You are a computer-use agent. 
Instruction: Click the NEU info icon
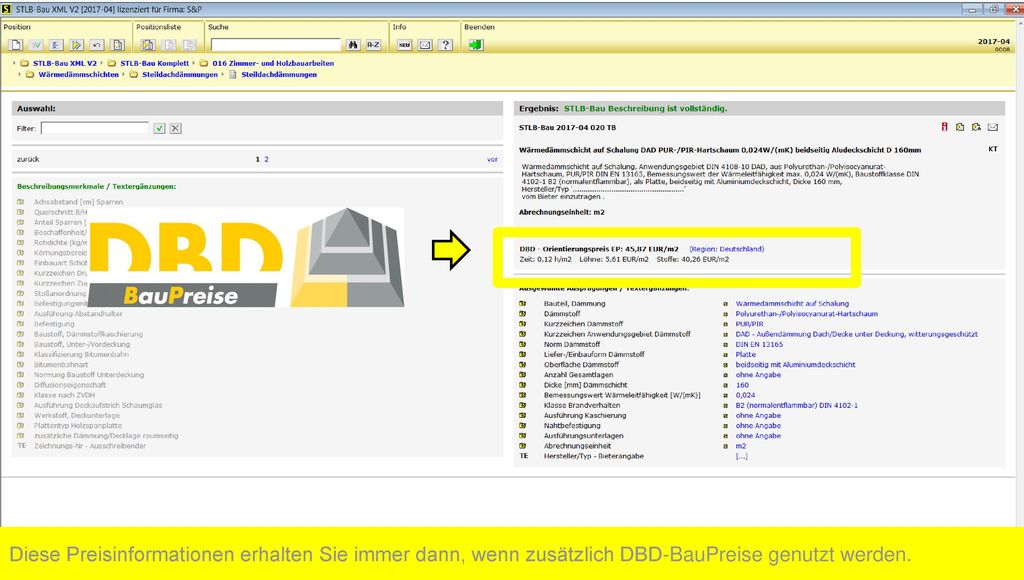(404, 45)
